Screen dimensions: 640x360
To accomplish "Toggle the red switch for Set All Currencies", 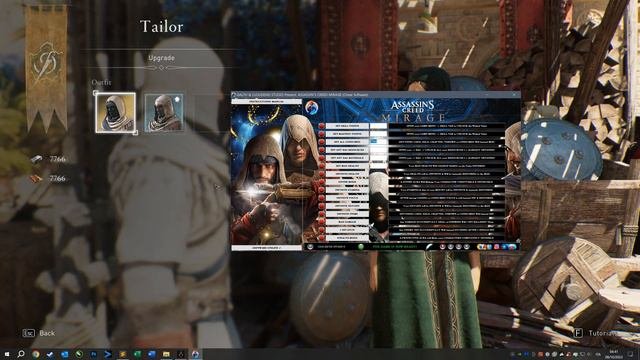I will tap(322, 142).
